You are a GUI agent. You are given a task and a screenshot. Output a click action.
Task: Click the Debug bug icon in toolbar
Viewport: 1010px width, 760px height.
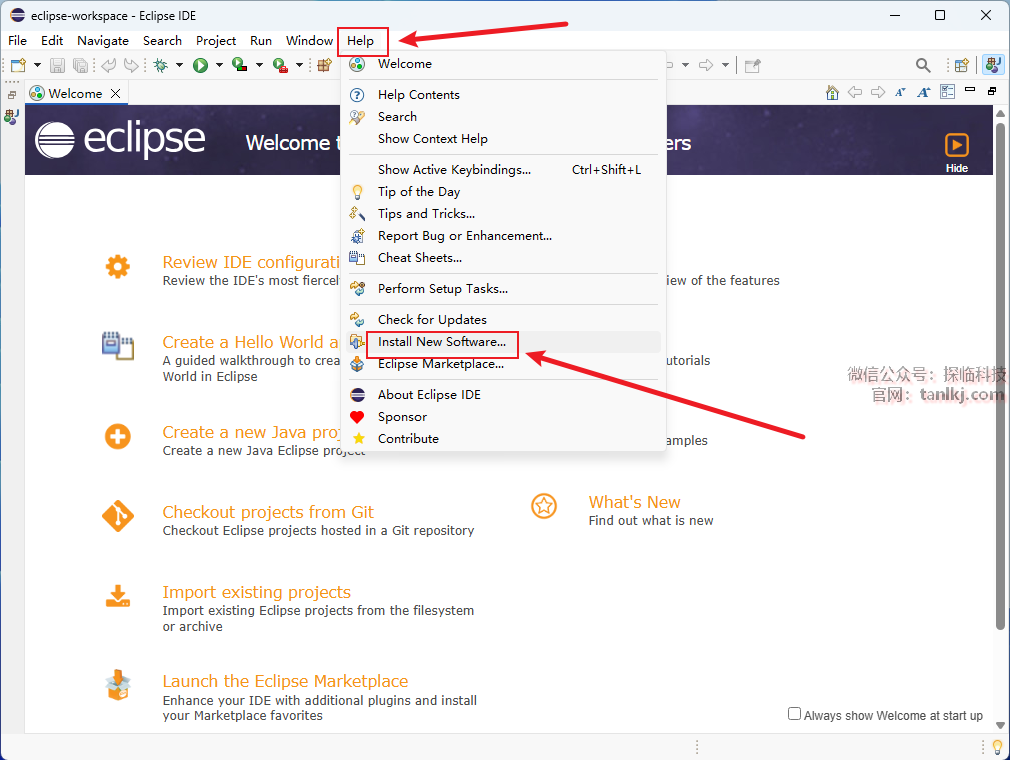(160, 65)
